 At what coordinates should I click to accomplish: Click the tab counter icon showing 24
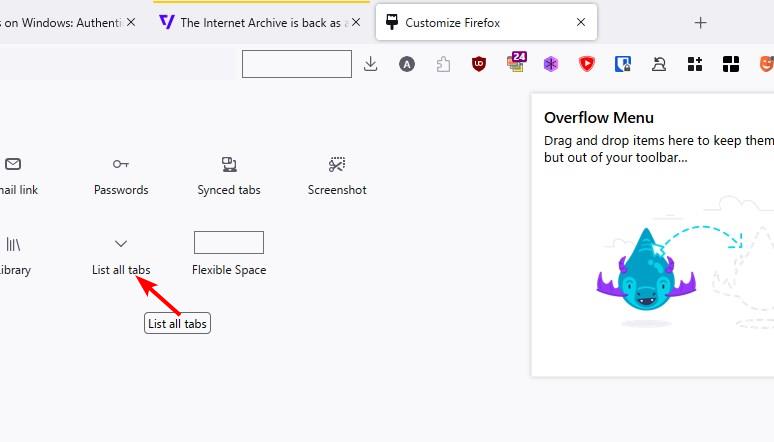click(516, 63)
